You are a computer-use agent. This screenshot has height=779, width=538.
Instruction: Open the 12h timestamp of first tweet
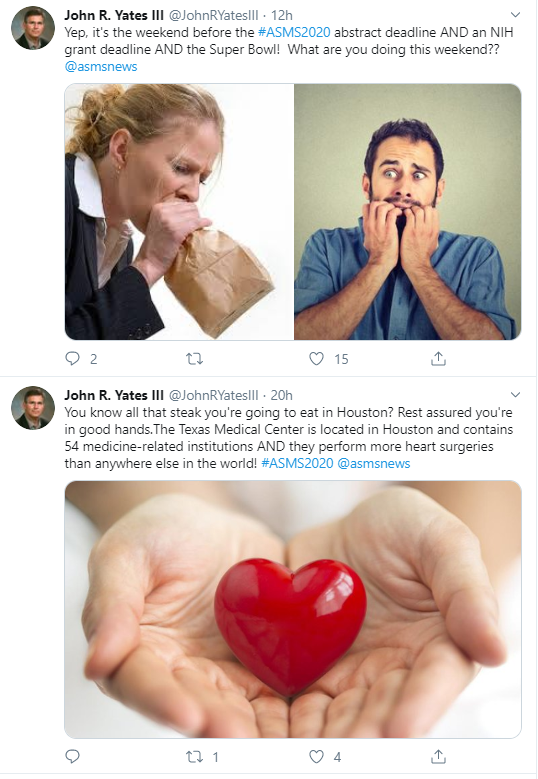click(282, 15)
